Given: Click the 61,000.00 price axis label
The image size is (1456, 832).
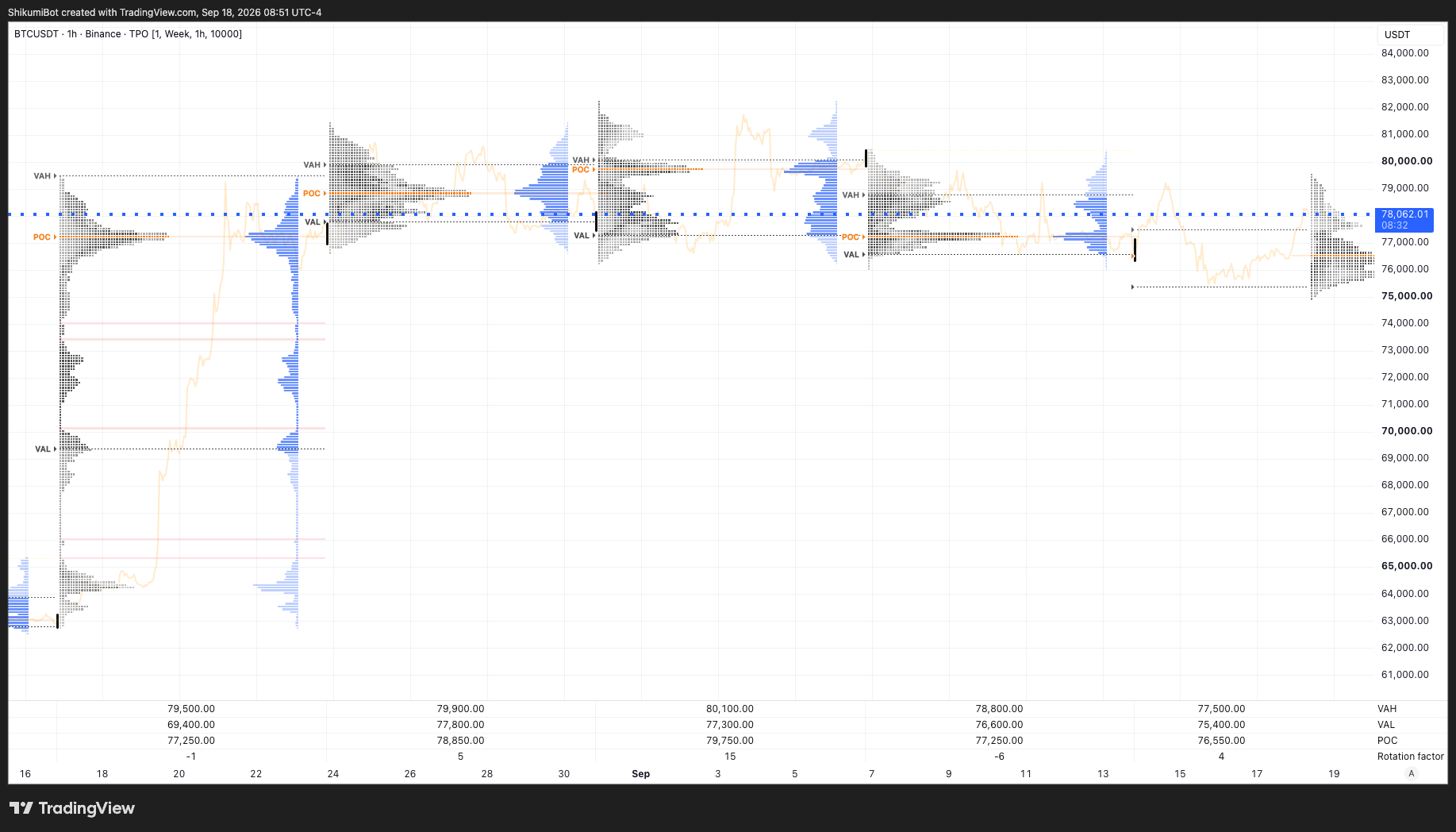Looking at the screenshot, I should click(x=1405, y=675).
